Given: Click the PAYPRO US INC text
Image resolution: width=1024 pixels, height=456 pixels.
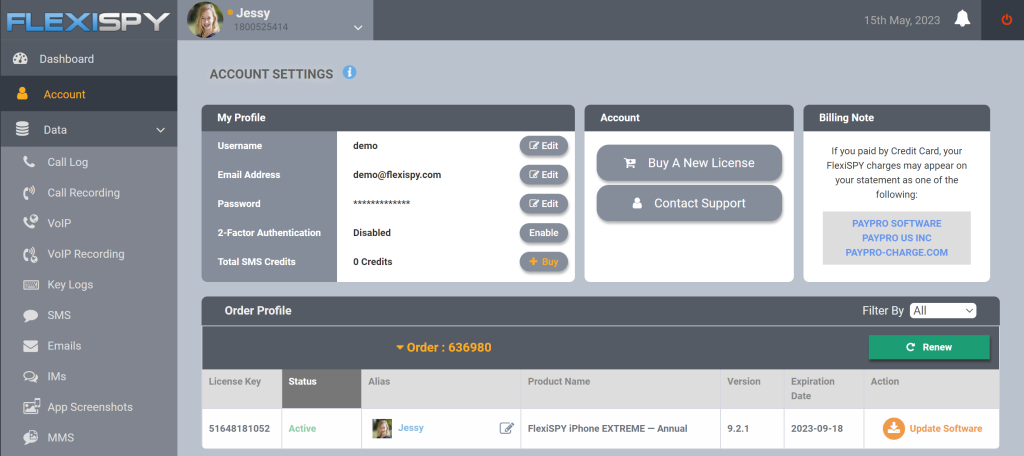Looking at the screenshot, I should [x=897, y=238].
